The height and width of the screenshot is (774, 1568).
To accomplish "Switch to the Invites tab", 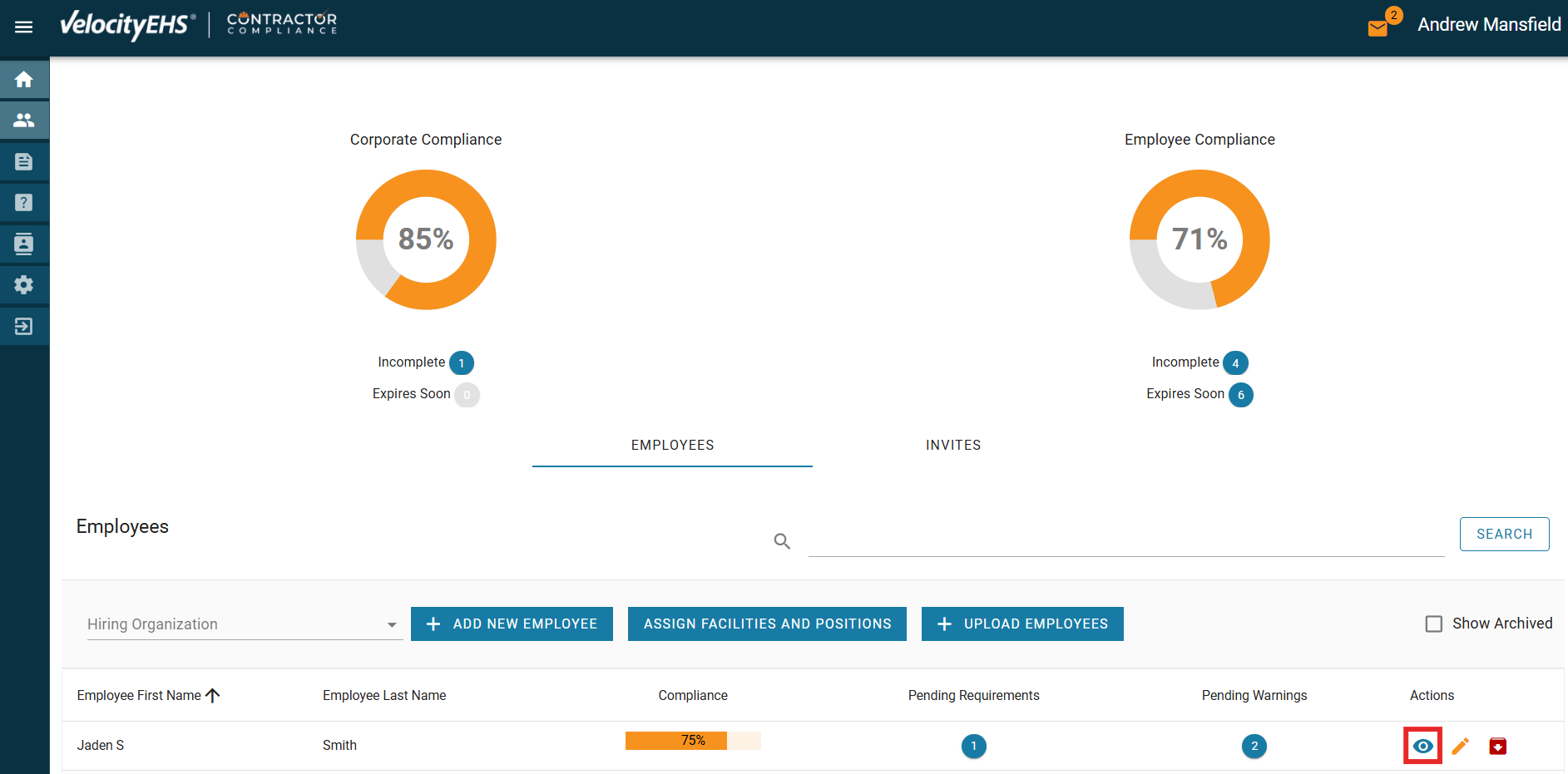I will coord(952,446).
